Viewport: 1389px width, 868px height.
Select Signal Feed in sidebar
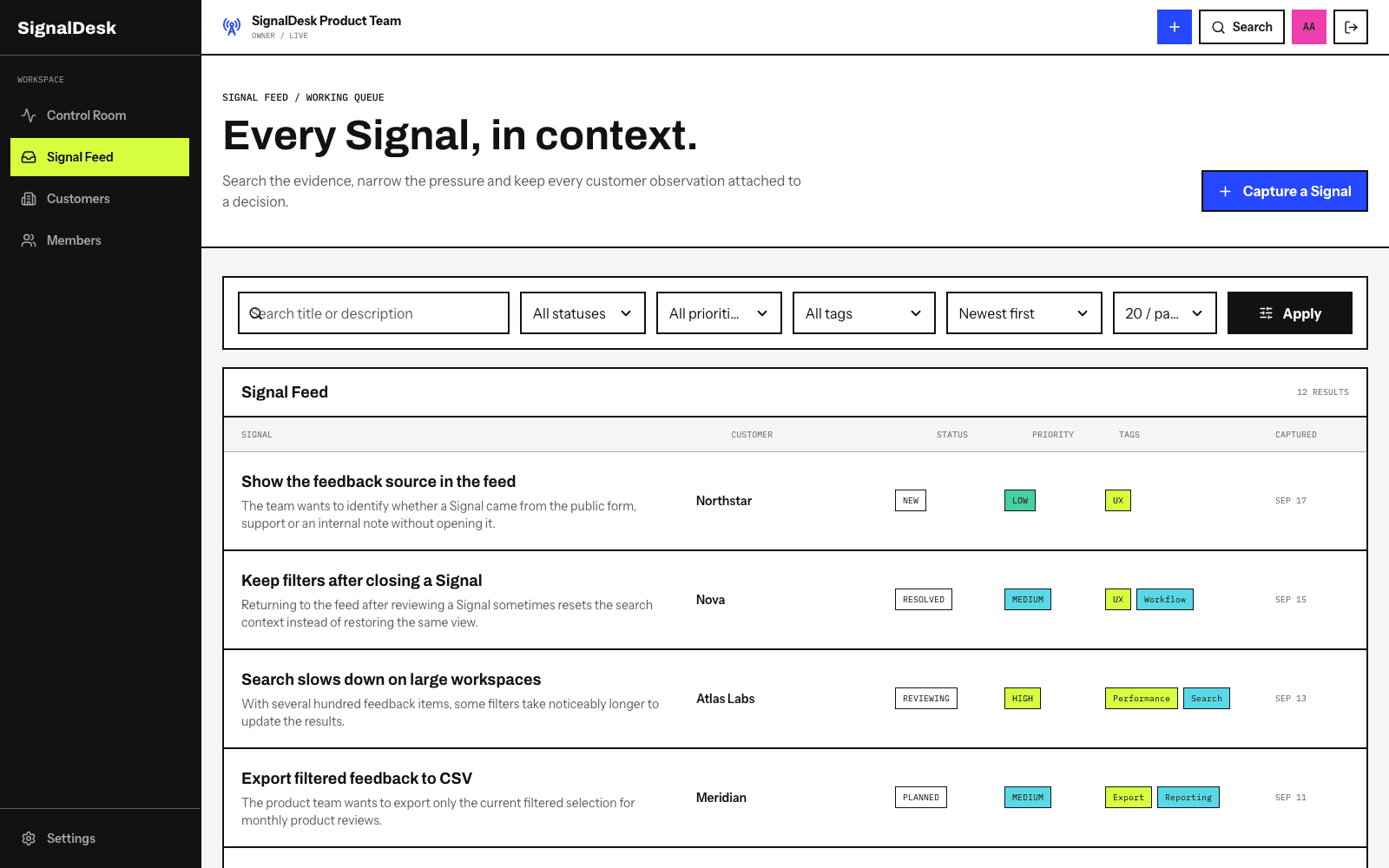coord(100,157)
